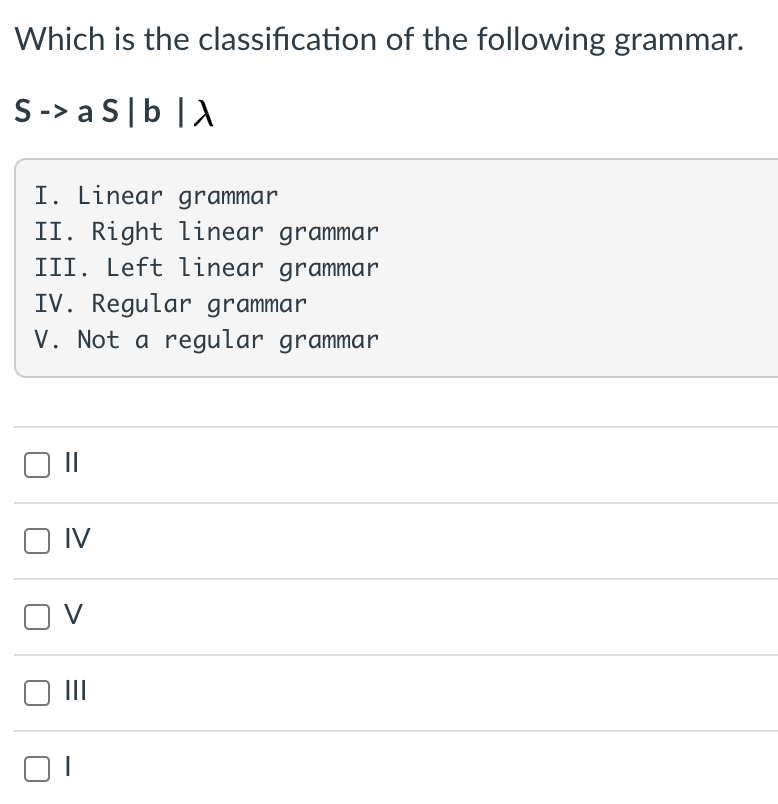Check the checkbox for option IV
778x804 pixels.
point(36,540)
